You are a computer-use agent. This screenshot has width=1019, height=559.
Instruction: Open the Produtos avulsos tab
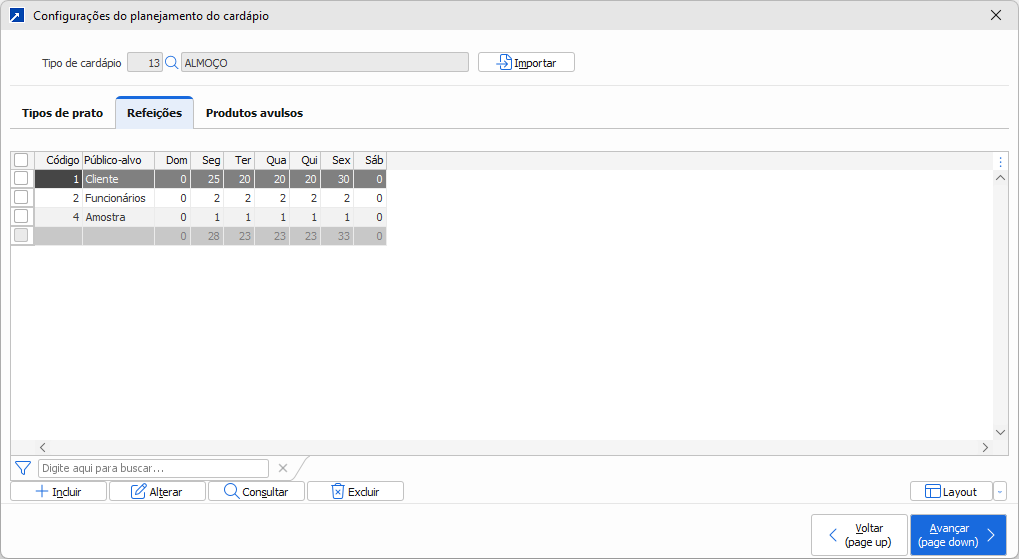pos(254,113)
